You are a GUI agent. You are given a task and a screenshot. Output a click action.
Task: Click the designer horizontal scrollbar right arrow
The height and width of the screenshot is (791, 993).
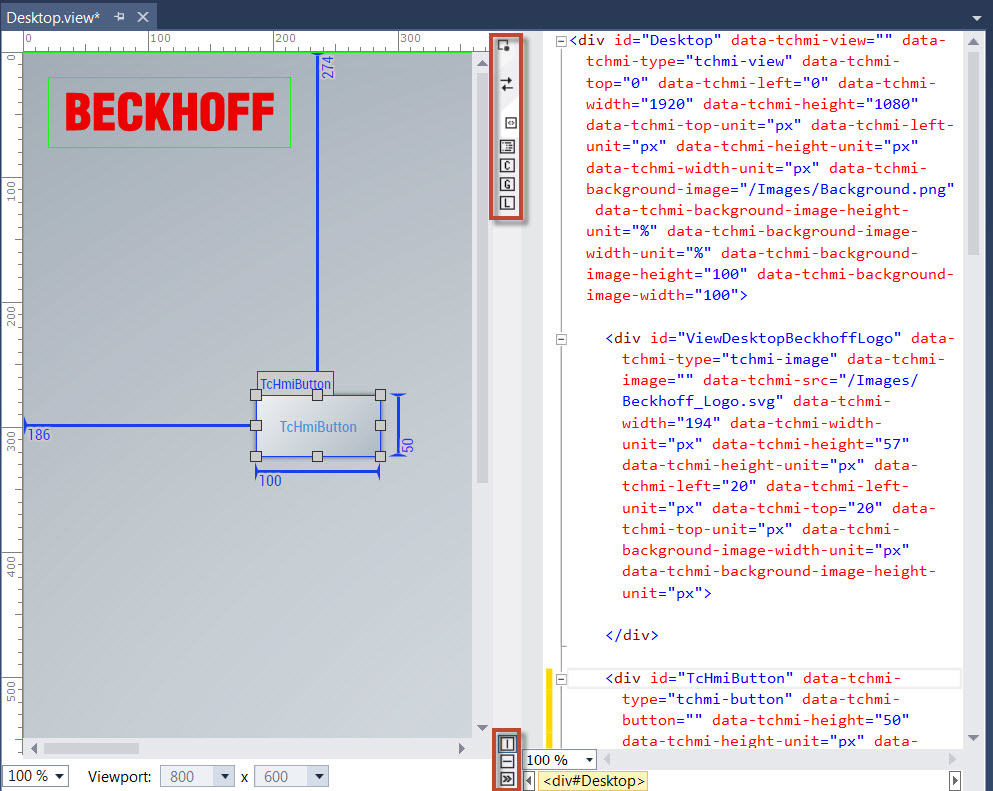(x=462, y=749)
